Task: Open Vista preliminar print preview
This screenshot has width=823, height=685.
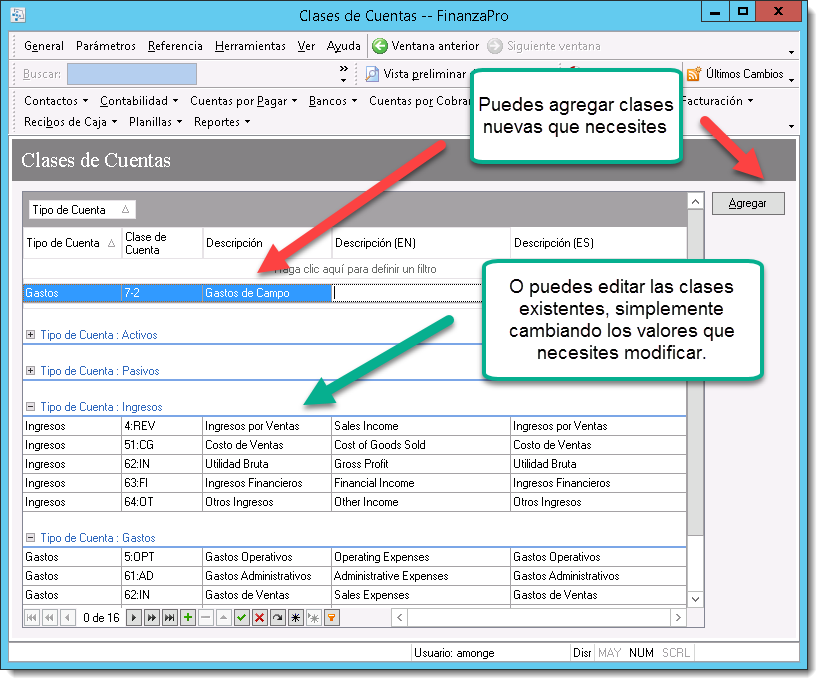Action: 415,74
